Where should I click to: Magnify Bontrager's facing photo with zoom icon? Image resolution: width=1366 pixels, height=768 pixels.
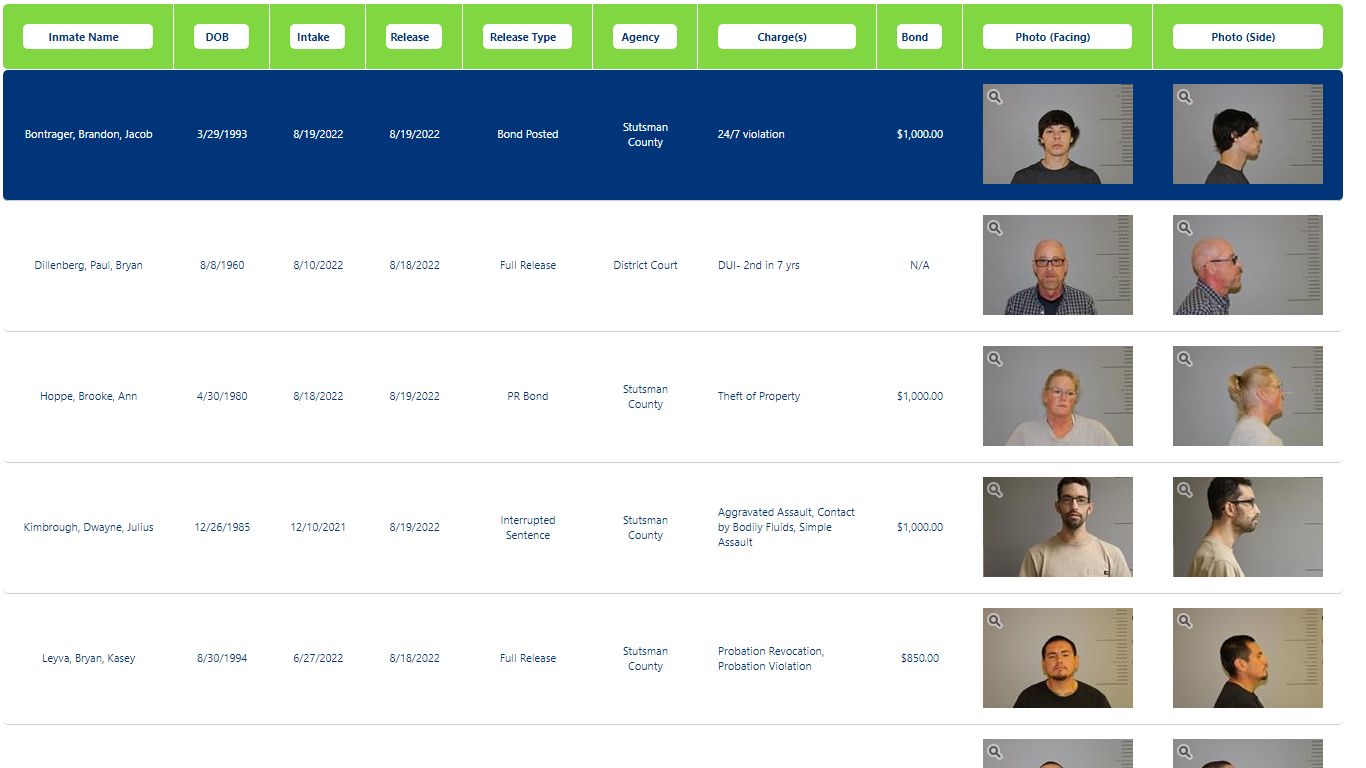(995, 97)
